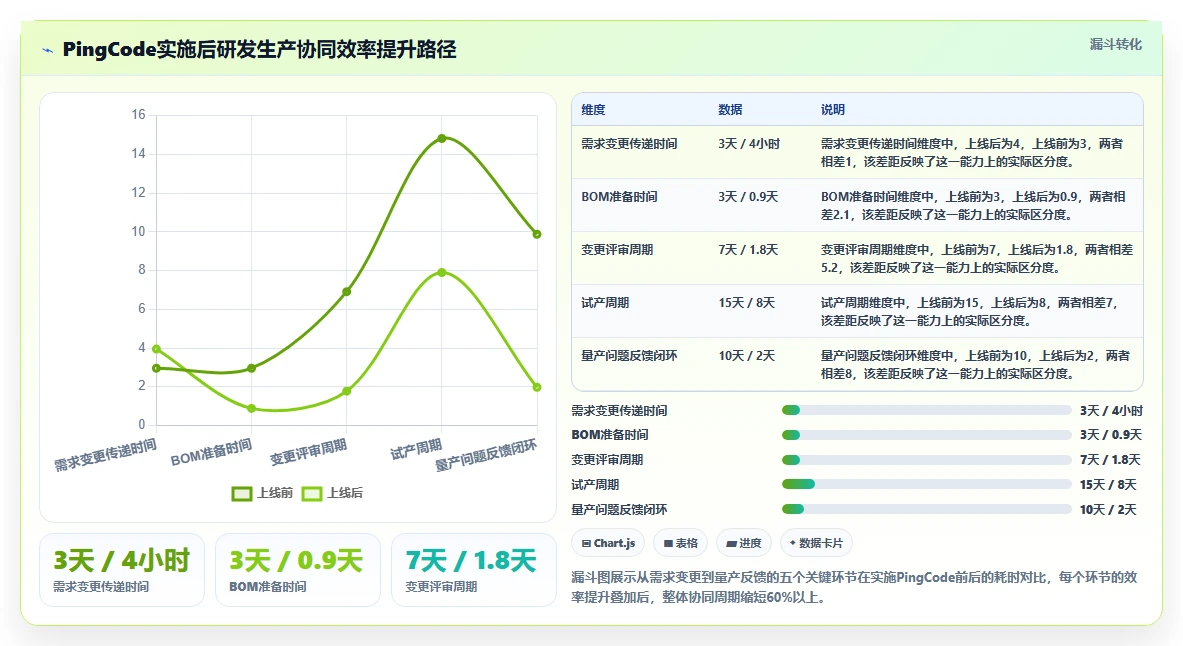
Task: Click the 16 y-axis tick label
Action: pyautogui.click(x=138, y=115)
